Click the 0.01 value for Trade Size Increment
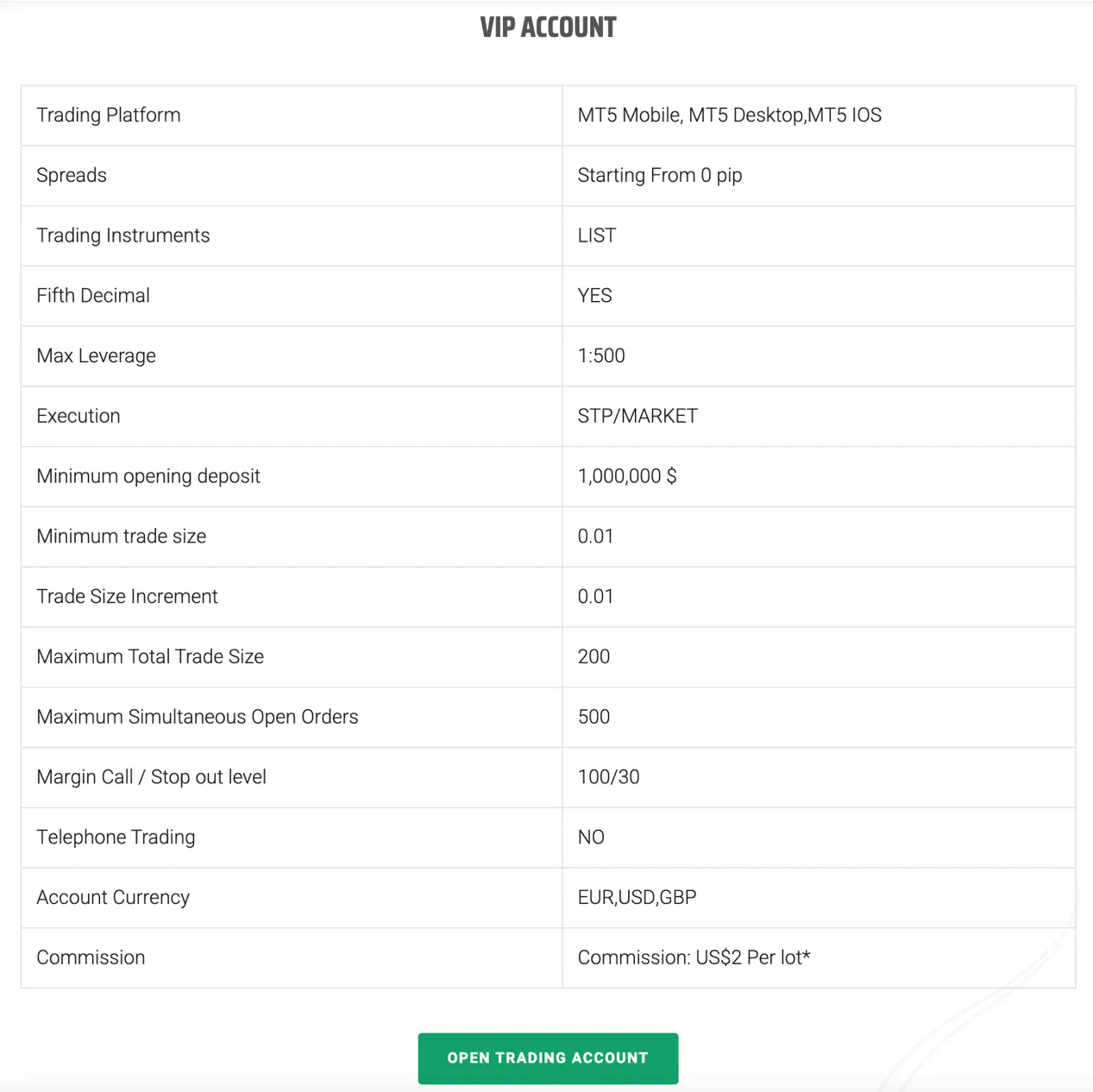1093x1092 pixels. tap(595, 597)
